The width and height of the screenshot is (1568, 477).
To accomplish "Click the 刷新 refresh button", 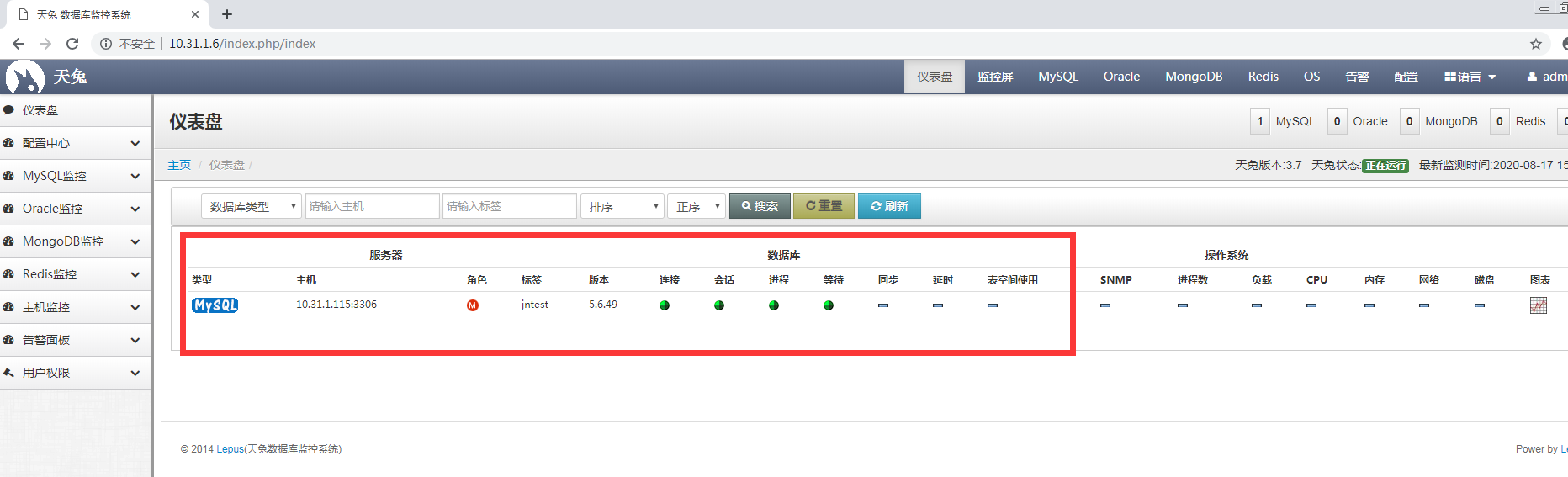I will tap(889, 206).
